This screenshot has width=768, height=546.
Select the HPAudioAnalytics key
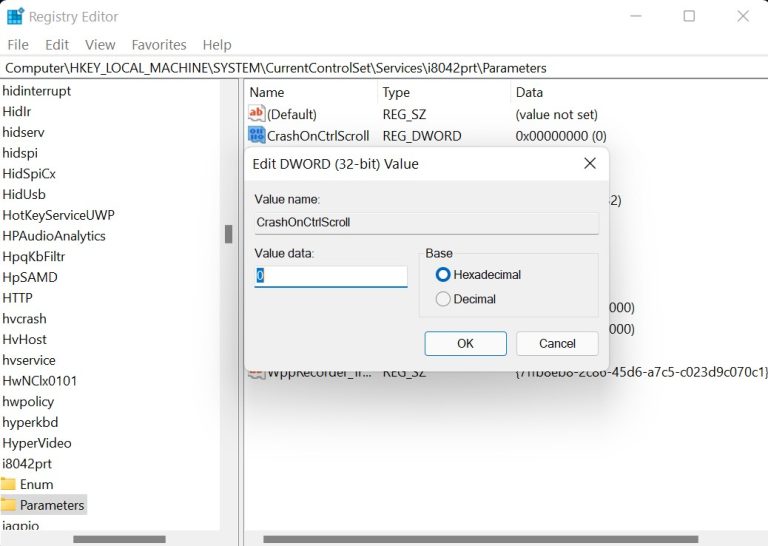(x=54, y=236)
